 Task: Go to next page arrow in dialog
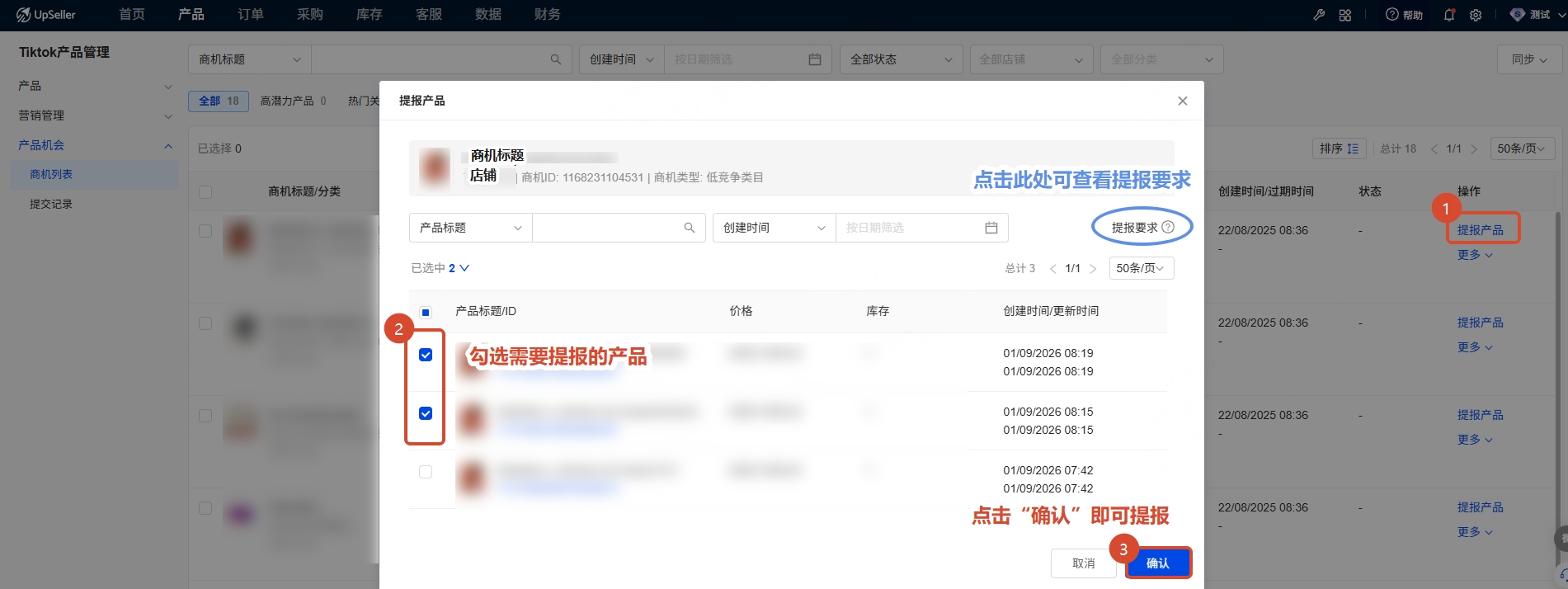click(x=1093, y=268)
